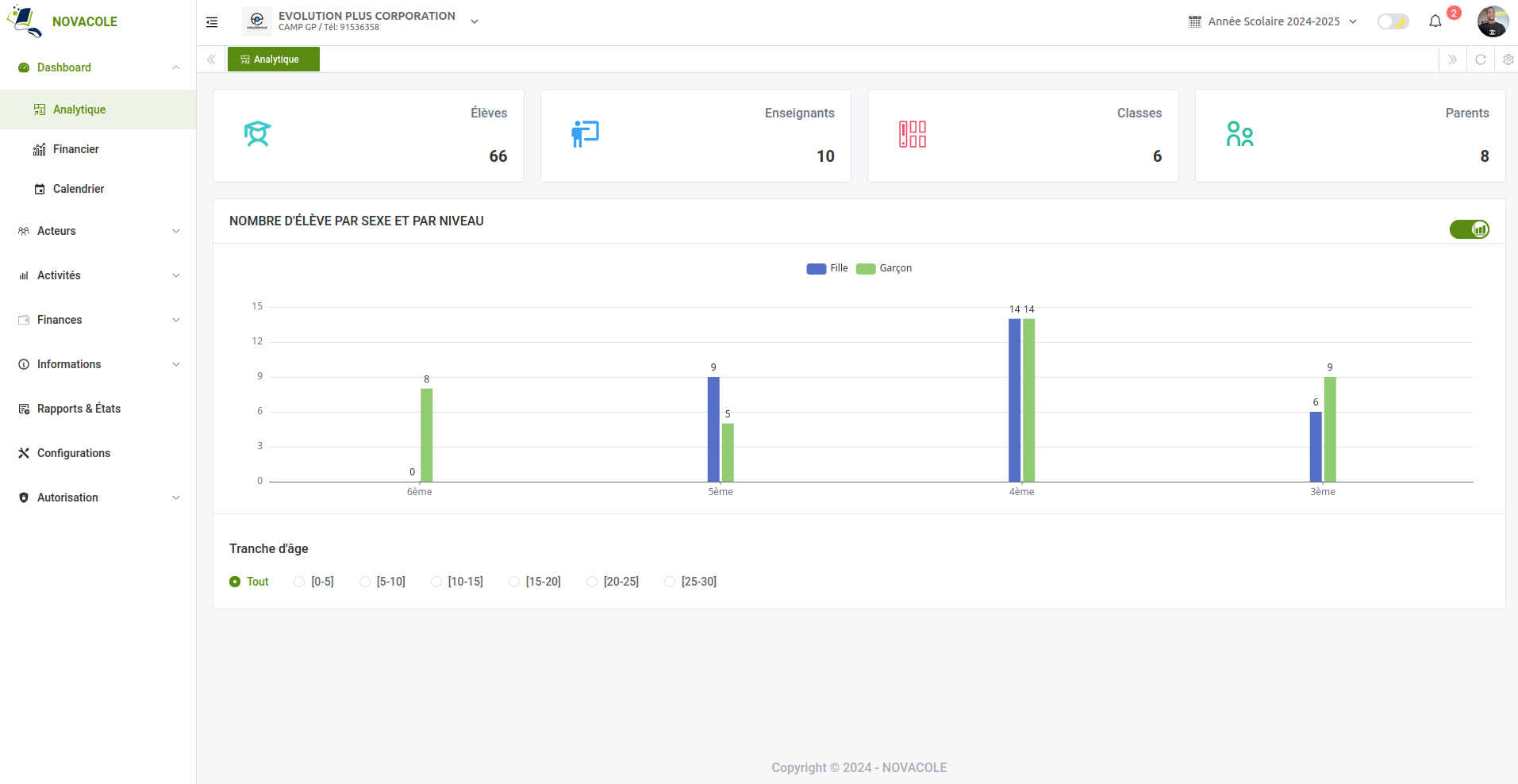Open the Classes card showing 6
This screenshot has height=784, width=1518.
point(1023,136)
